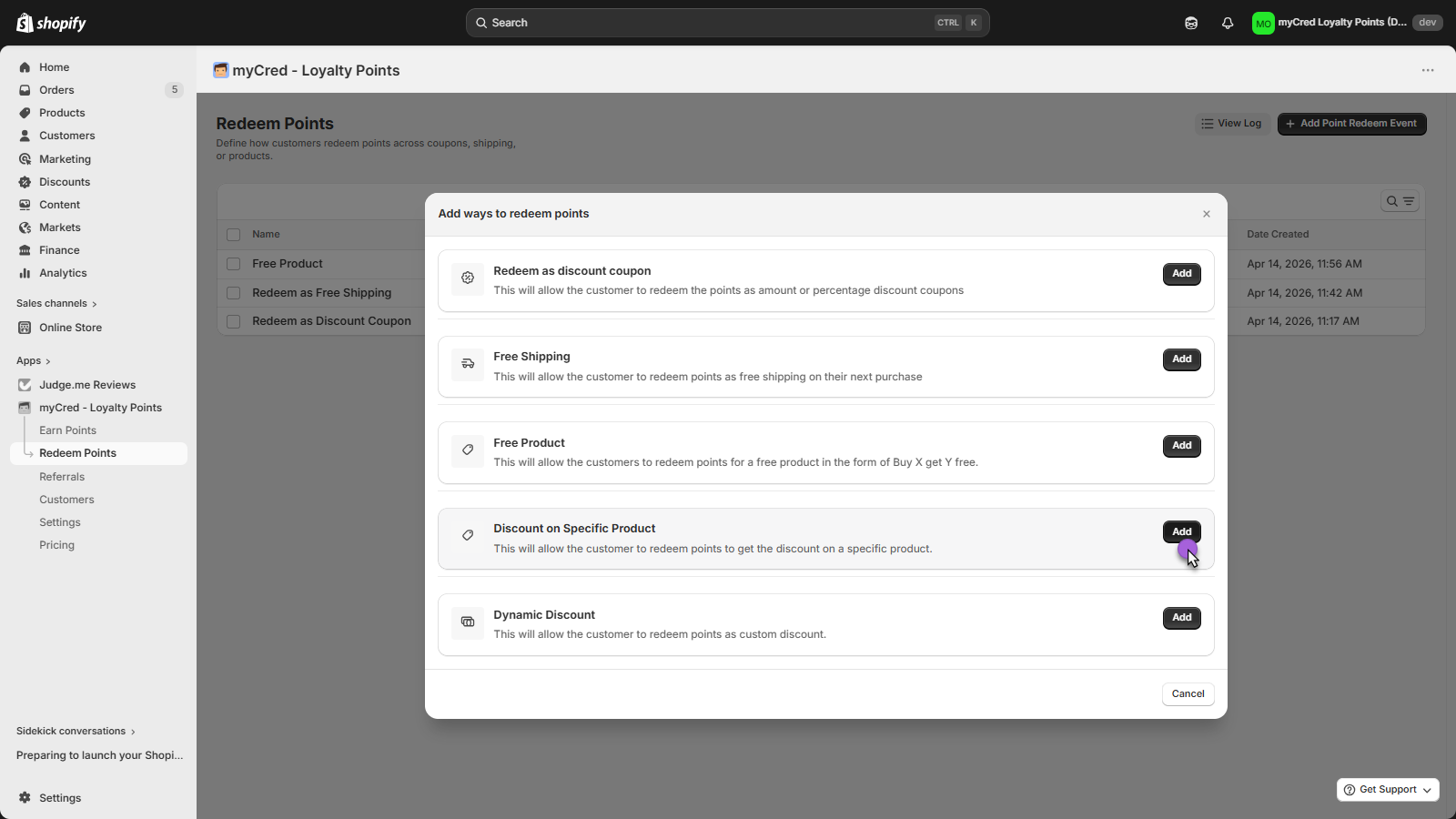Go to Referrals in sidebar
The image size is (1456, 819).
point(62,477)
